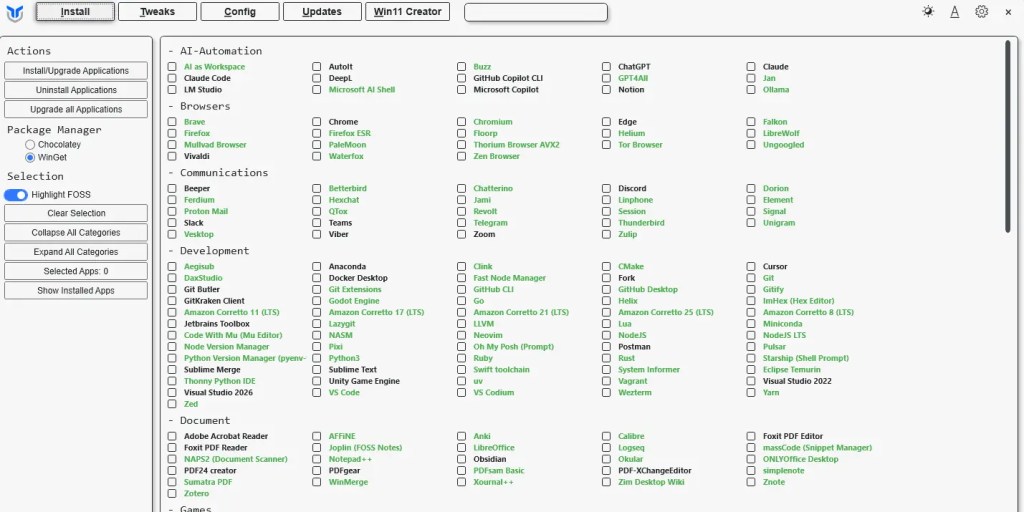Click the search input field
This screenshot has height=512, width=1024.
536,12
